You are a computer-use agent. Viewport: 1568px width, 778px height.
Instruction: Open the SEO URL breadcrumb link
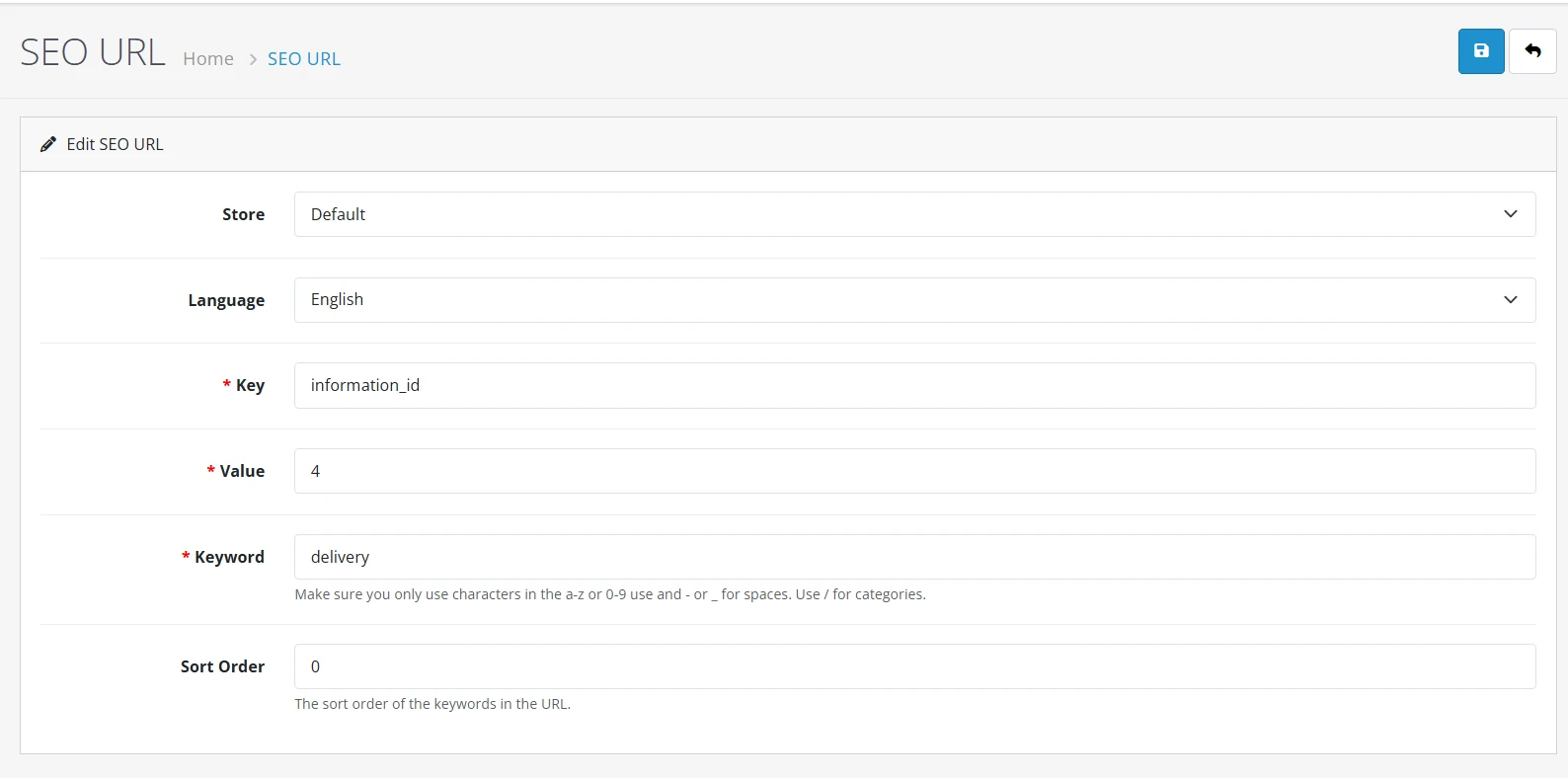tap(304, 59)
